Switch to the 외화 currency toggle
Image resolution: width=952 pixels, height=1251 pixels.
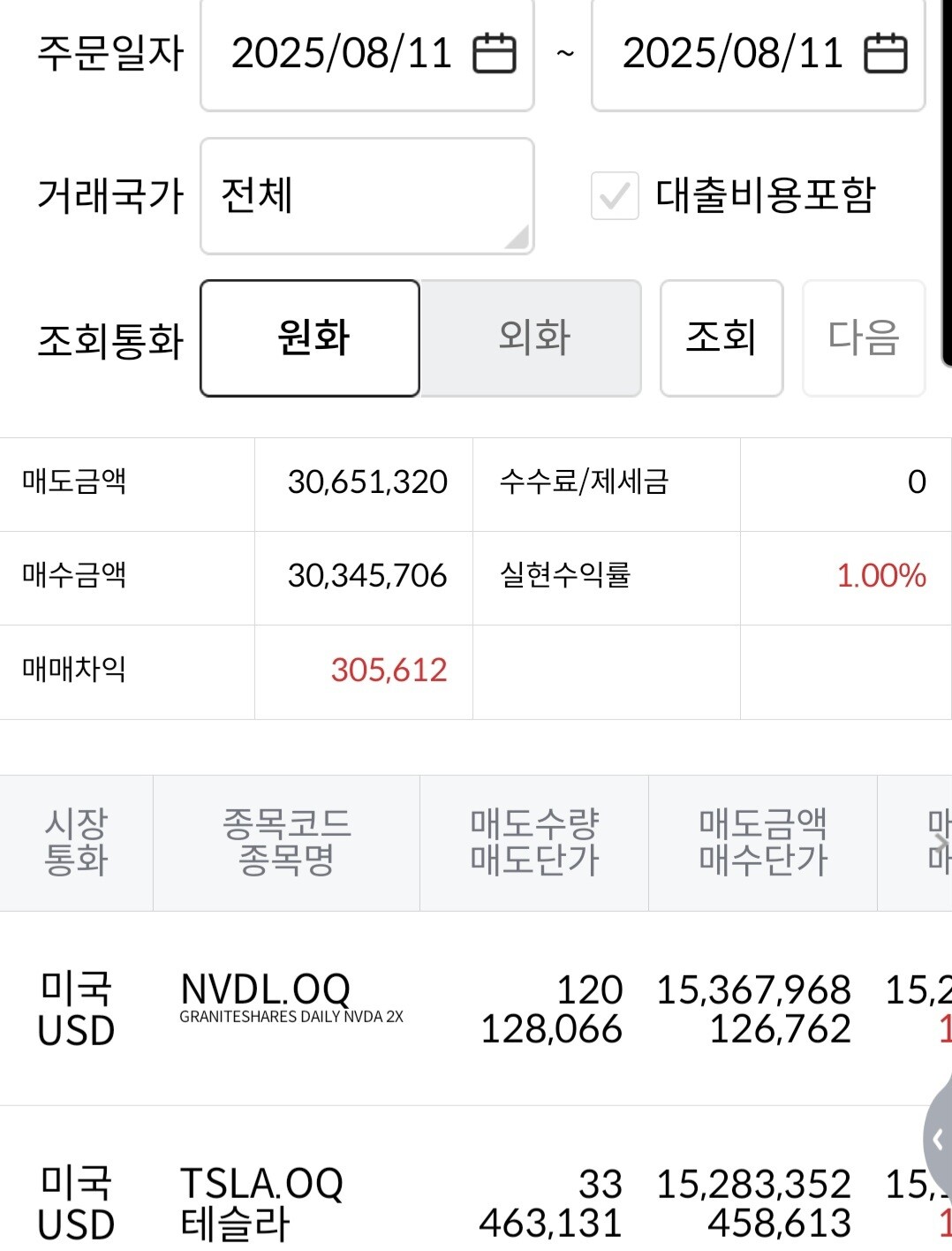click(532, 338)
